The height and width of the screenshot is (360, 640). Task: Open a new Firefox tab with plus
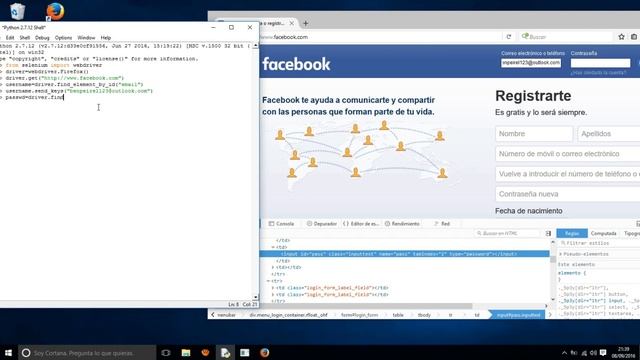coord(306,23)
